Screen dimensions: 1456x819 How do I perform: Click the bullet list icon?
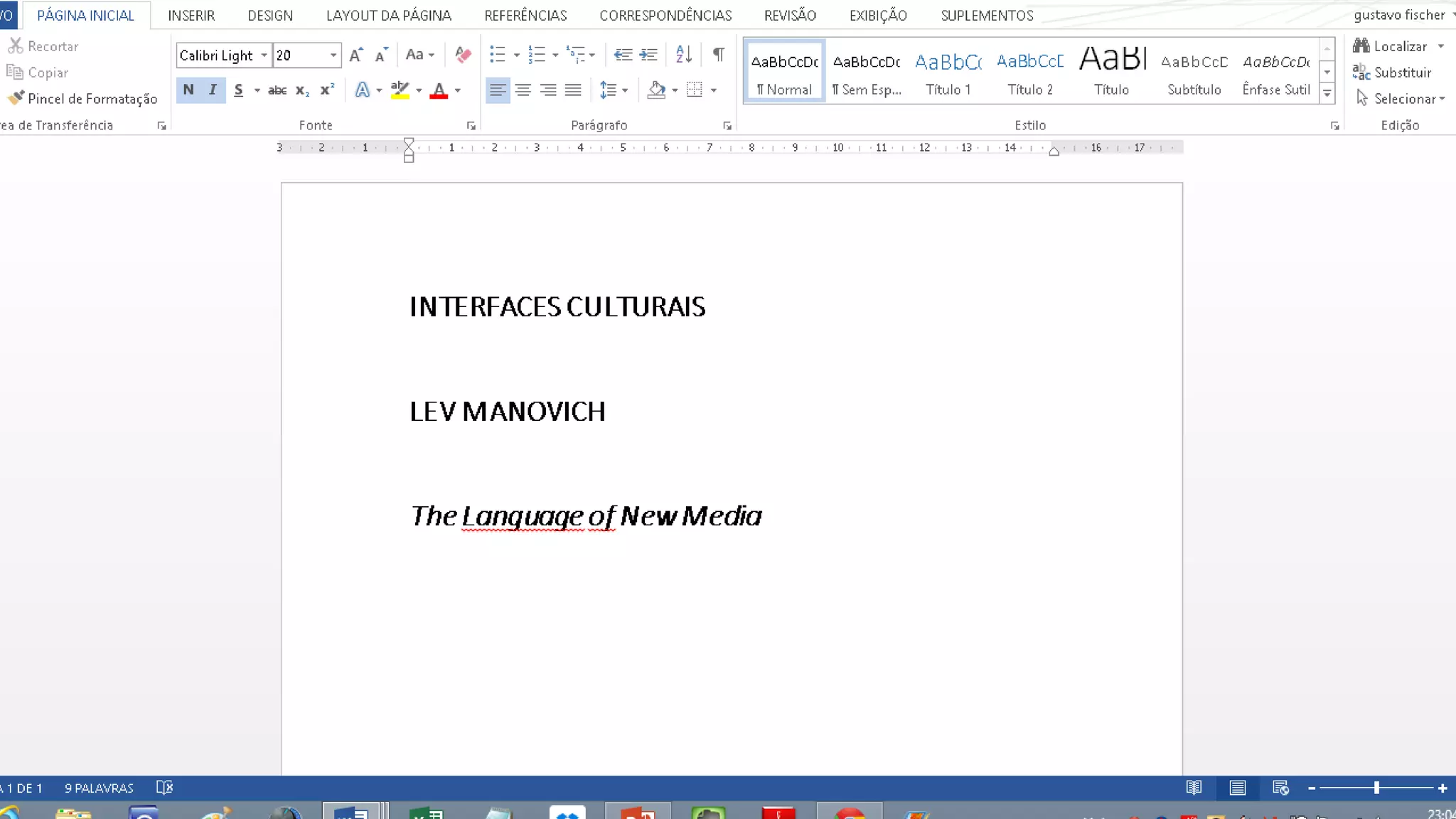coord(498,55)
